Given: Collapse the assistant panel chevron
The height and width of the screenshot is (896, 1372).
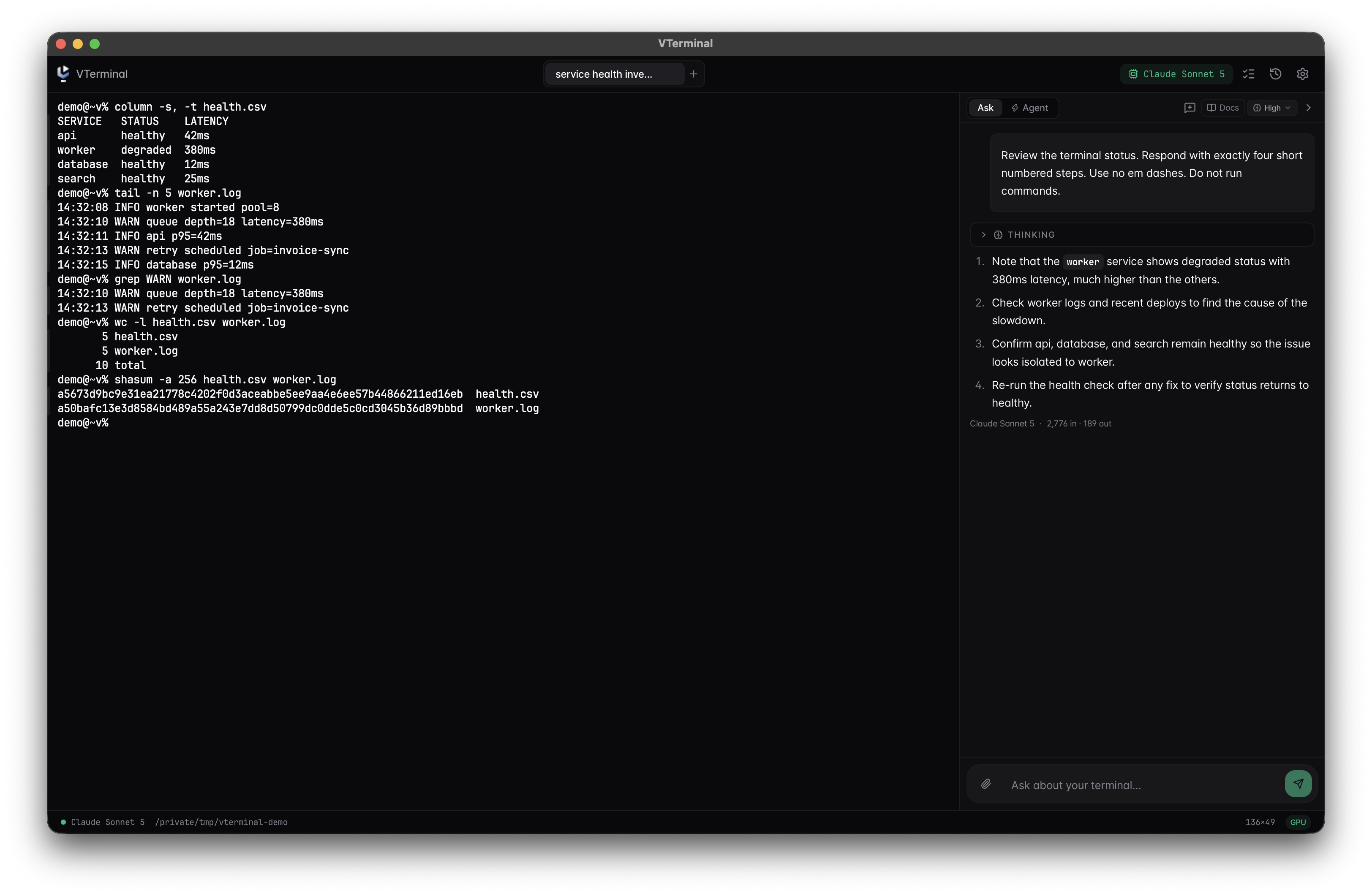Looking at the screenshot, I should [x=1309, y=108].
